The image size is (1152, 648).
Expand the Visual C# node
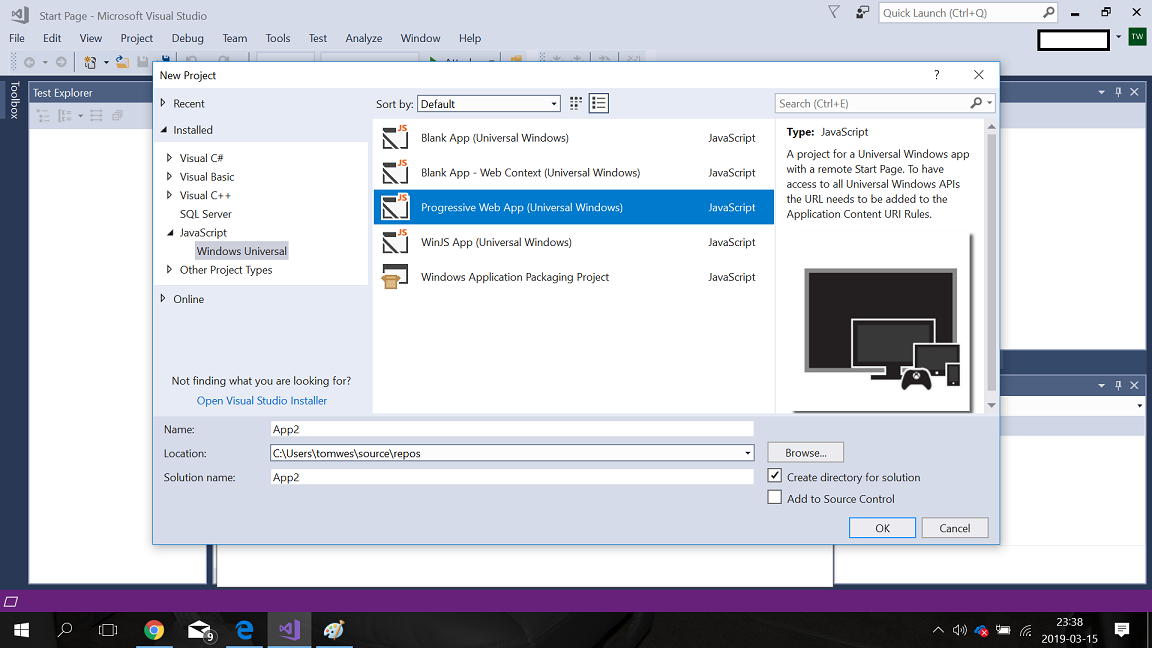click(x=170, y=158)
